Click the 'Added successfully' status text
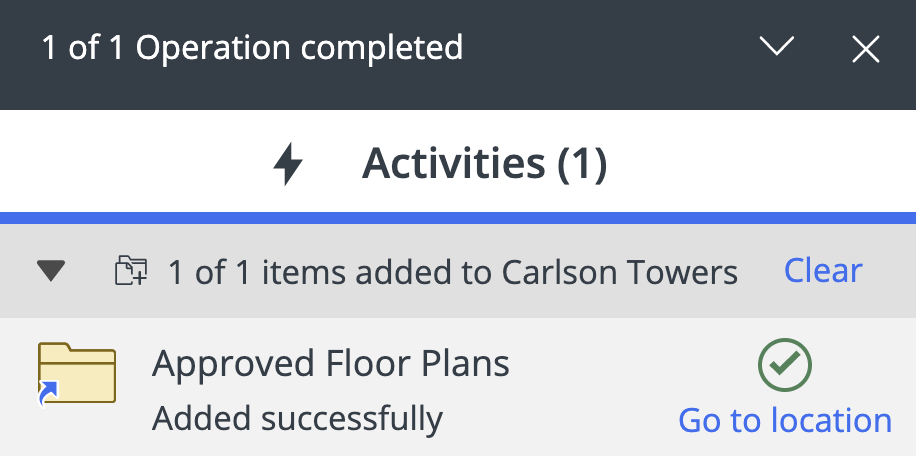 297,417
